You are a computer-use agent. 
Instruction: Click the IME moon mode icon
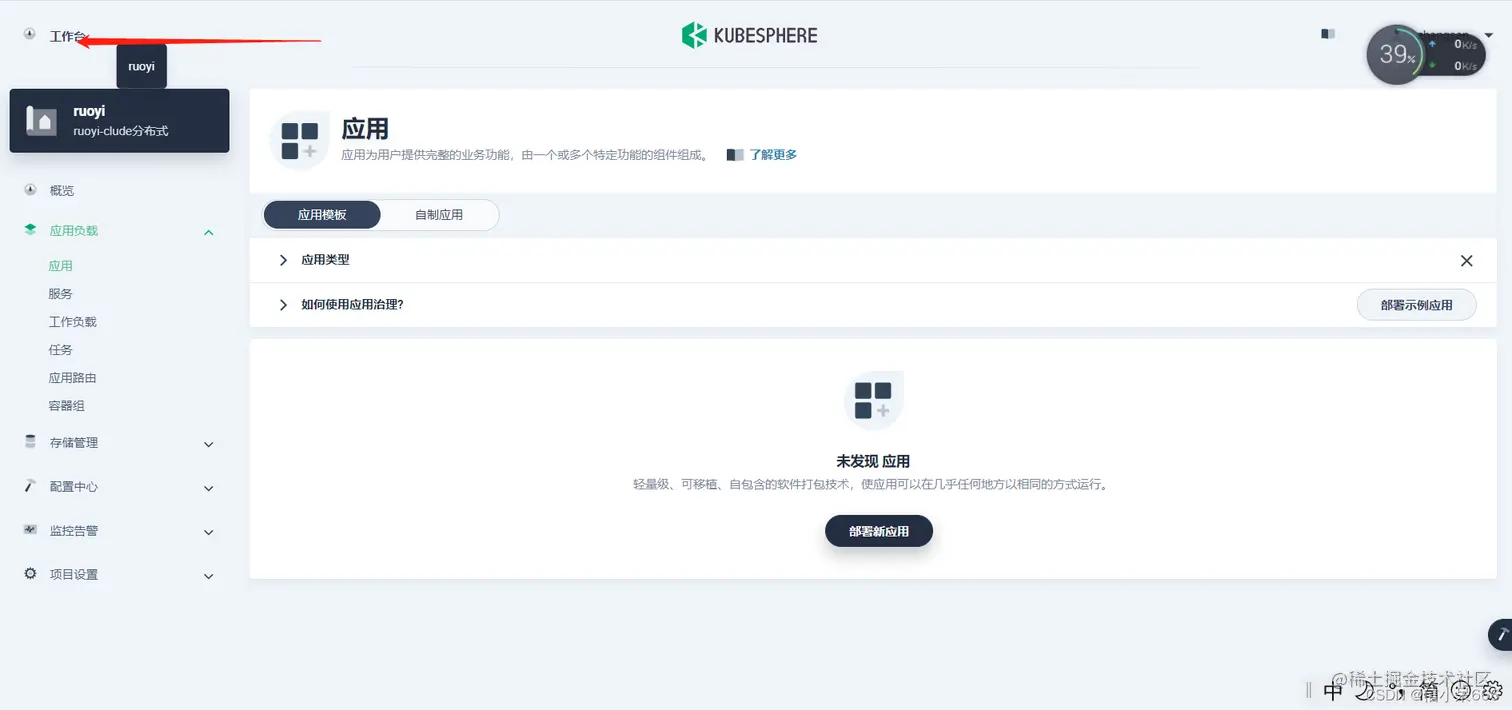click(x=1364, y=691)
